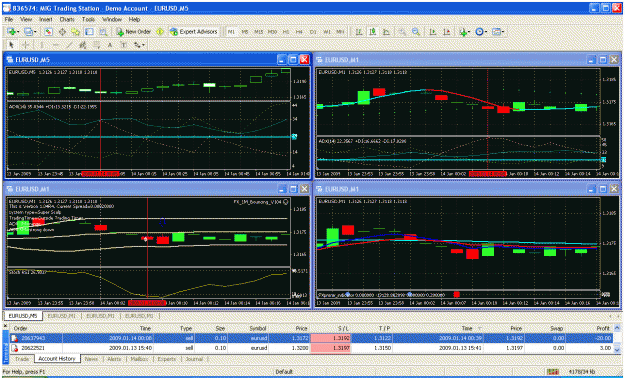Image resolution: width=625 pixels, height=378 pixels.
Task: Switch chart to candlesticks type
Action: tap(373, 32)
